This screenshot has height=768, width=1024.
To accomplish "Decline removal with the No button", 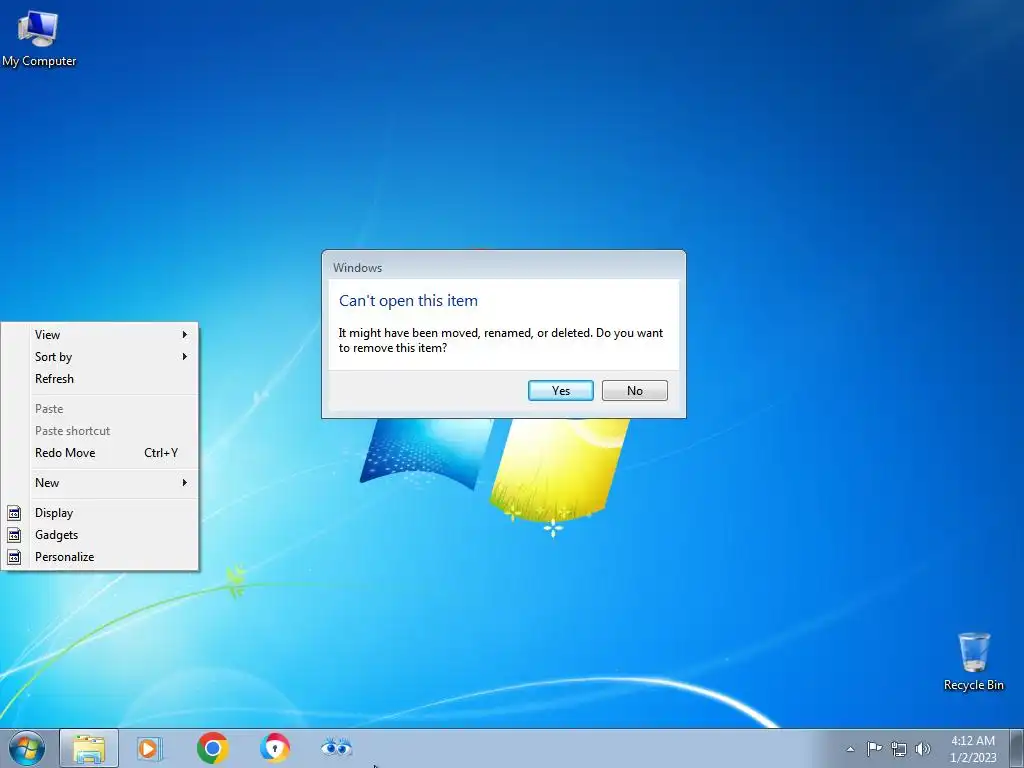I will 634,391.
